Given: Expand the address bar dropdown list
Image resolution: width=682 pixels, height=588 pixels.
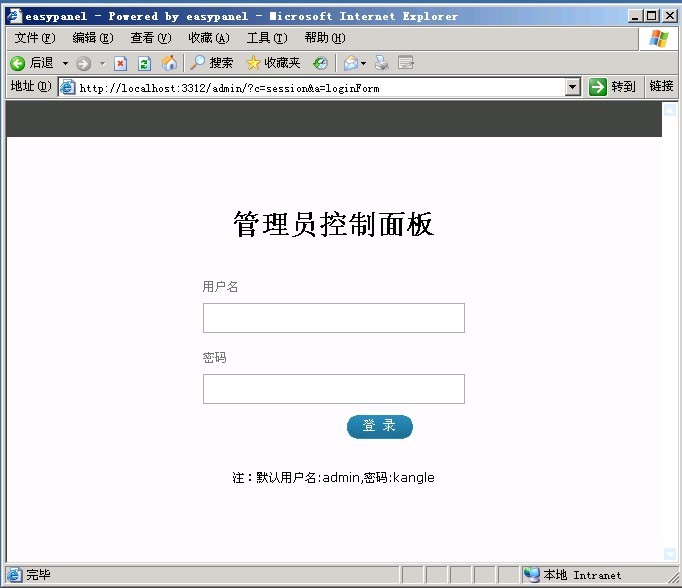Looking at the screenshot, I should [573, 87].
